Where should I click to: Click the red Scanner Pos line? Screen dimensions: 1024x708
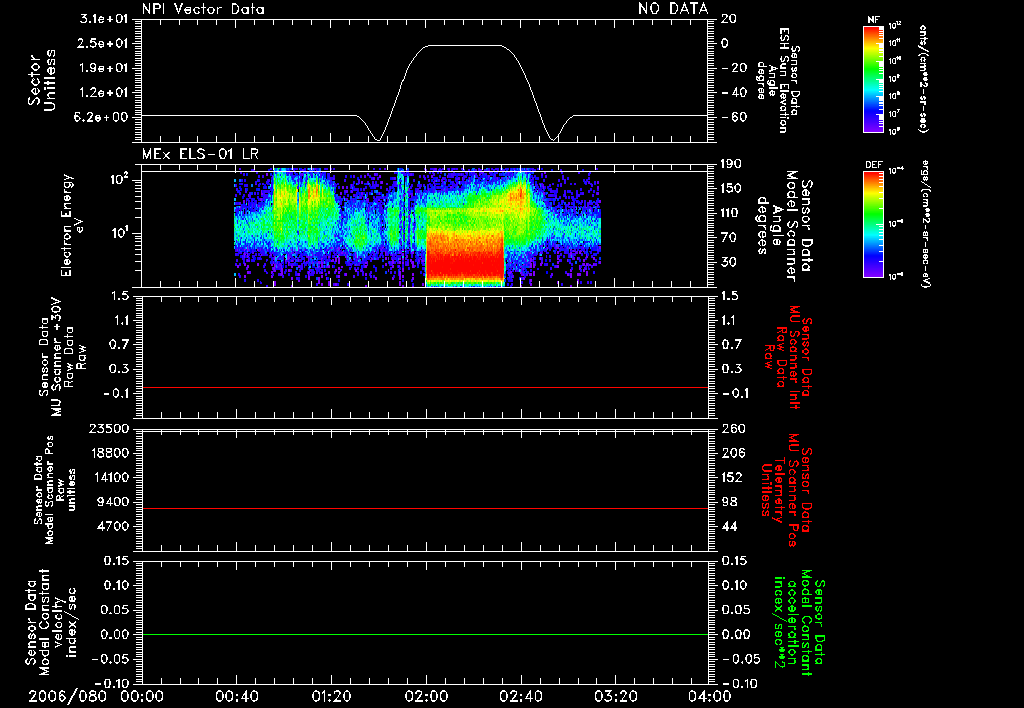[x=424, y=508]
